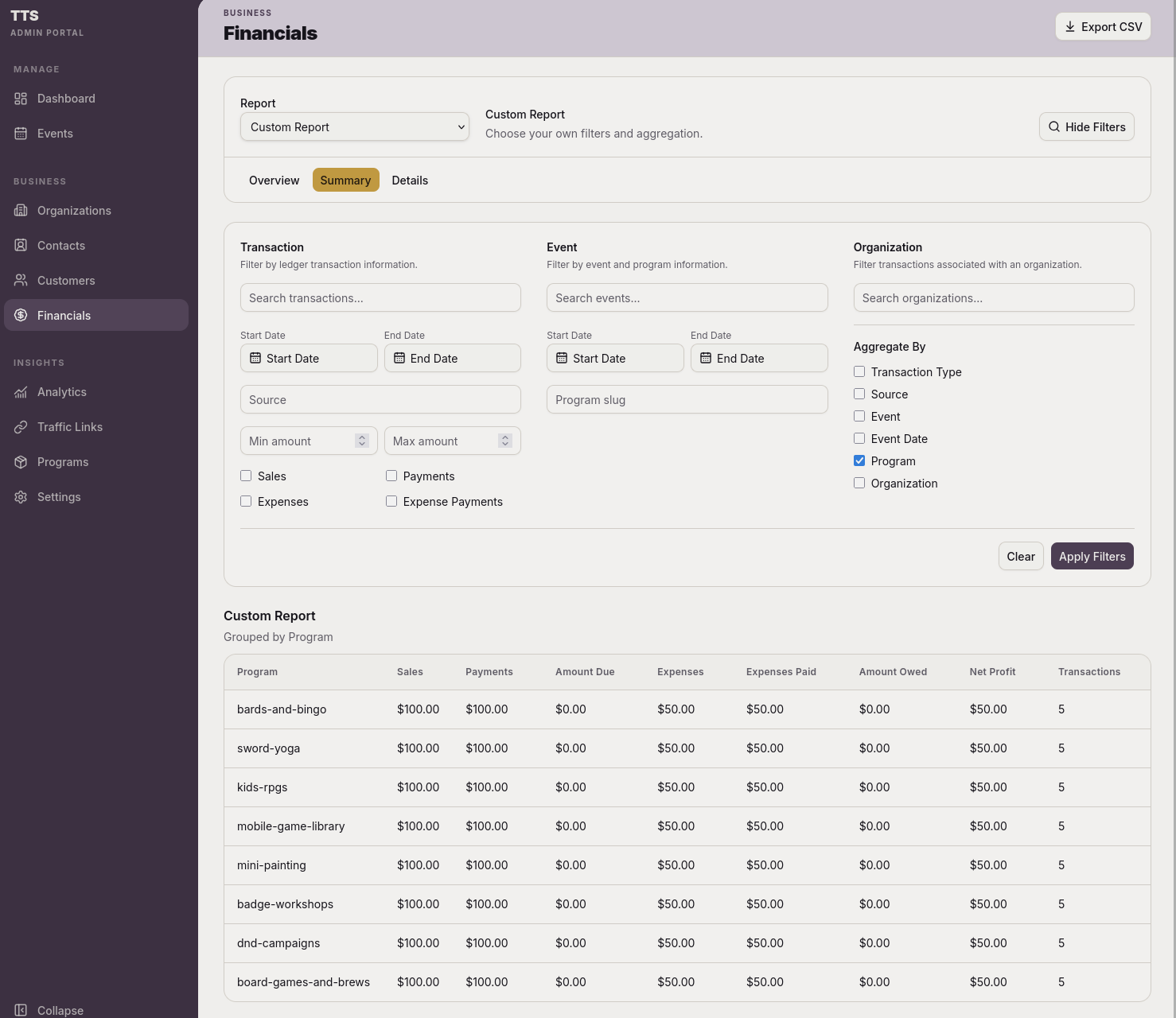The height and width of the screenshot is (1018, 1176).
Task: Click calendar icon in Event End Date
Action: [x=706, y=358]
